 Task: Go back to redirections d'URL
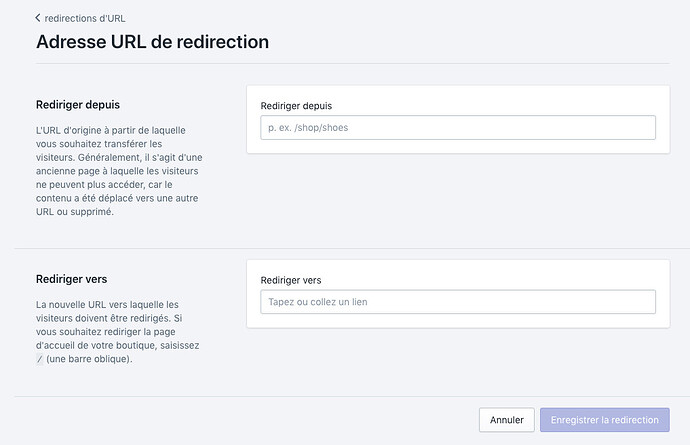85,18
